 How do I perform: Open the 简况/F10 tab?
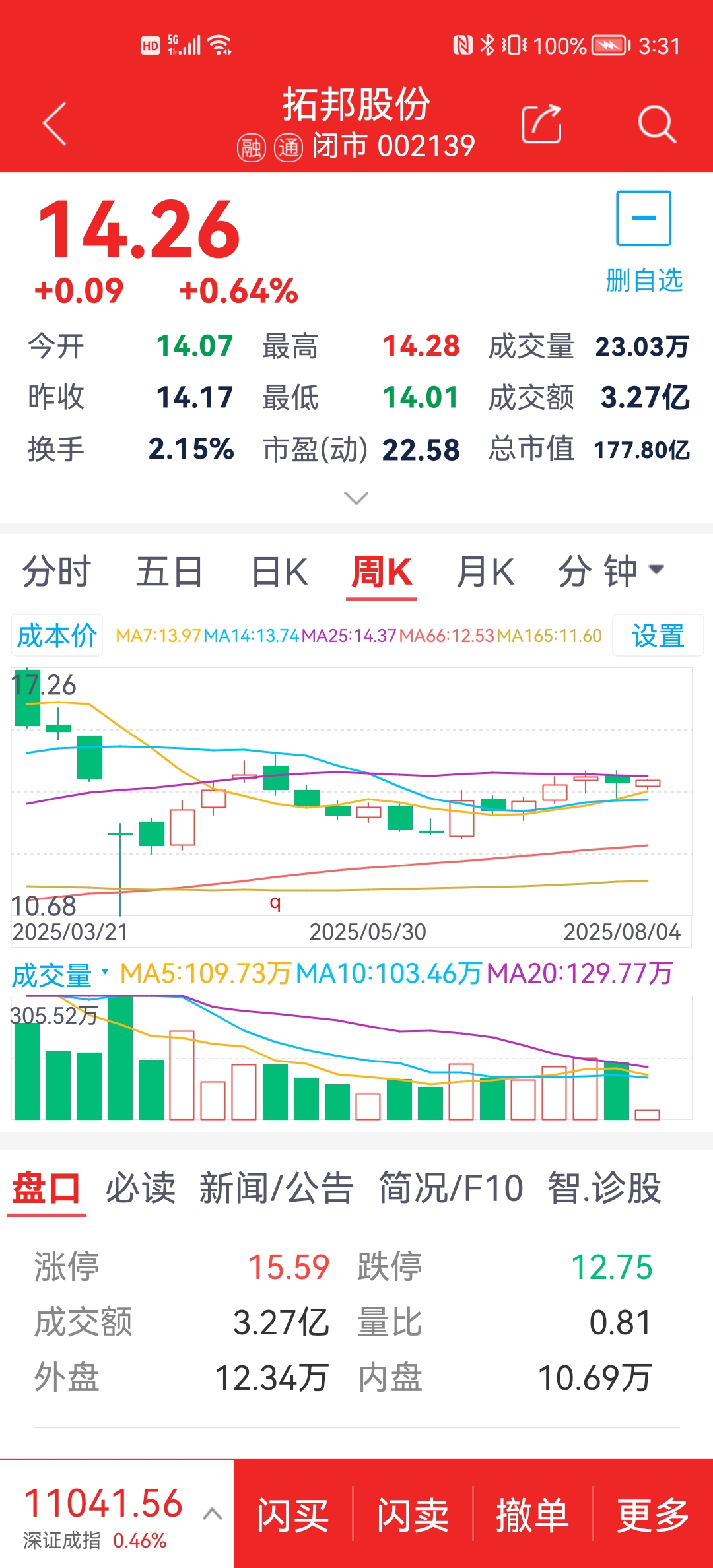451,1189
